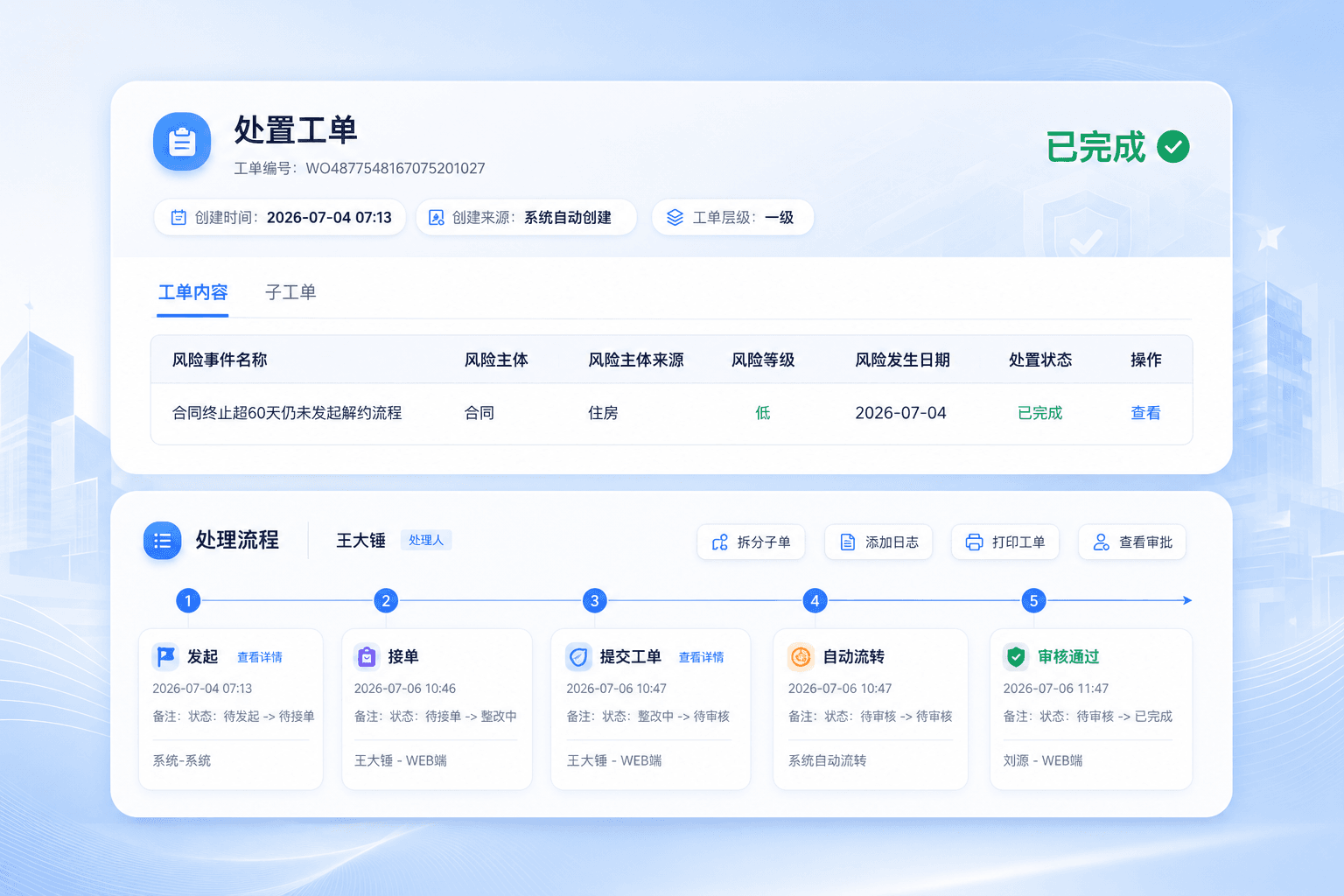1344x896 pixels.
Task: Click the shield icon on 提交工单 card
Action: (x=578, y=656)
